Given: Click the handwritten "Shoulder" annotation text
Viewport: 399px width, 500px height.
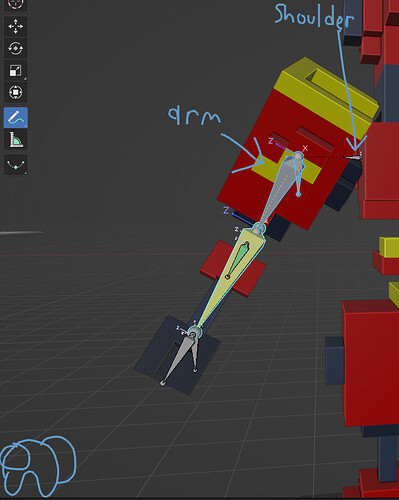Looking at the screenshot, I should pos(314,17).
